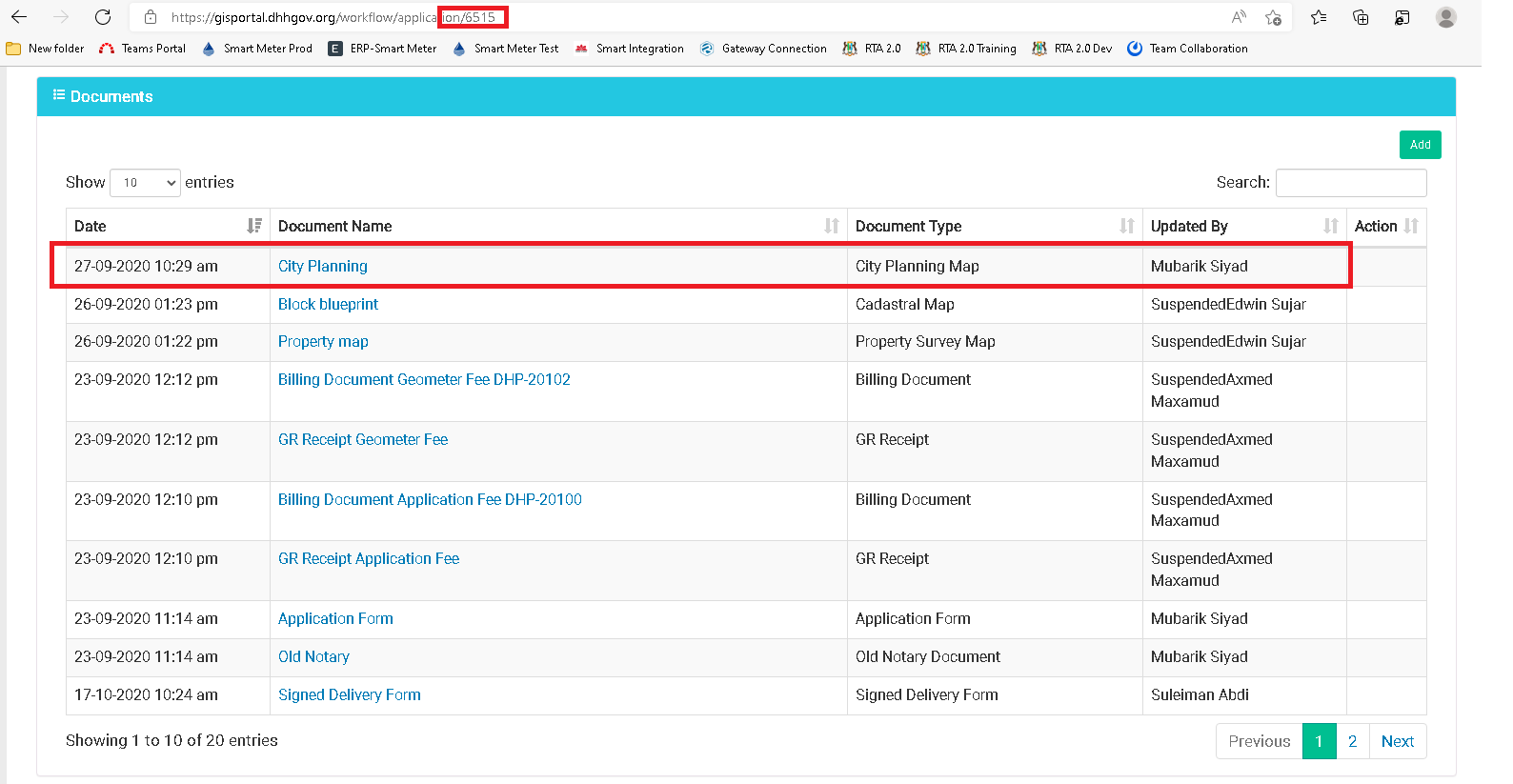The image size is (1513, 784).
Task: Click the green Add button
Action: click(1420, 145)
